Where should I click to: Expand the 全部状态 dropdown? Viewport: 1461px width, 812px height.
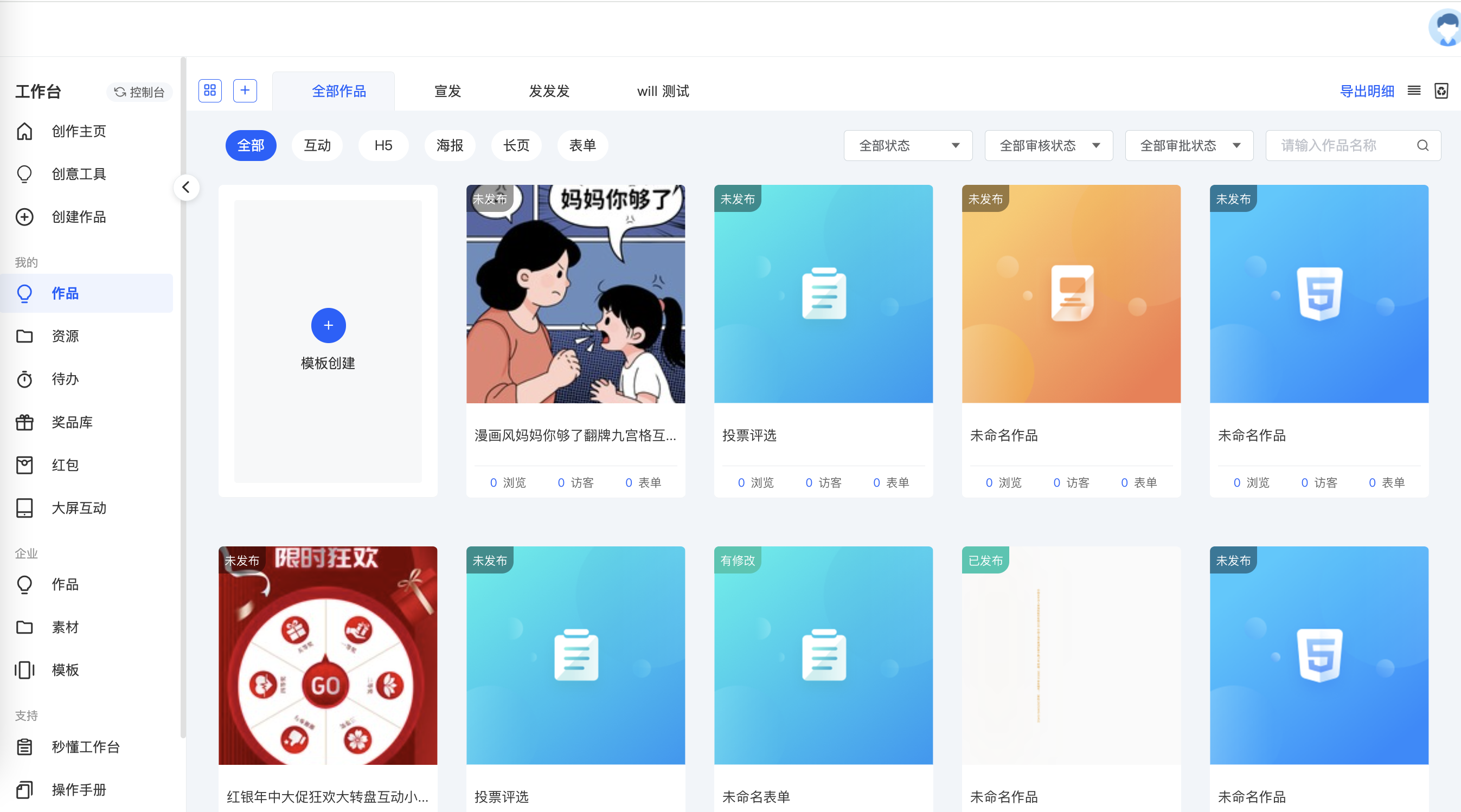tap(908, 146)
